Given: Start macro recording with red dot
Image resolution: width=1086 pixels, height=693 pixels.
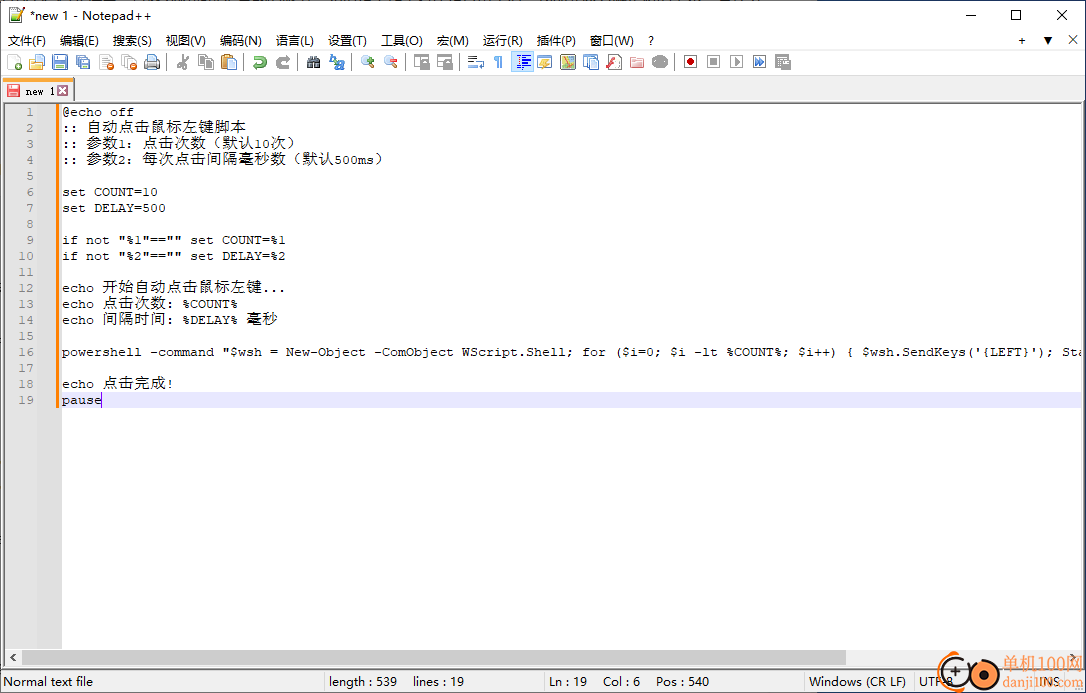Looking at the screenshot, I should (691, 62).
